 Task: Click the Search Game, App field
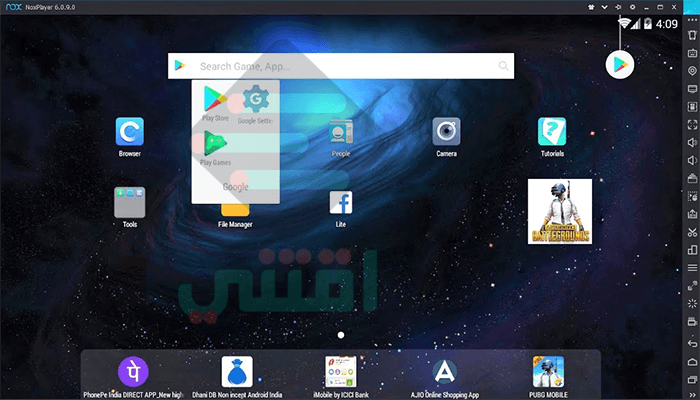tap(341, 66)
